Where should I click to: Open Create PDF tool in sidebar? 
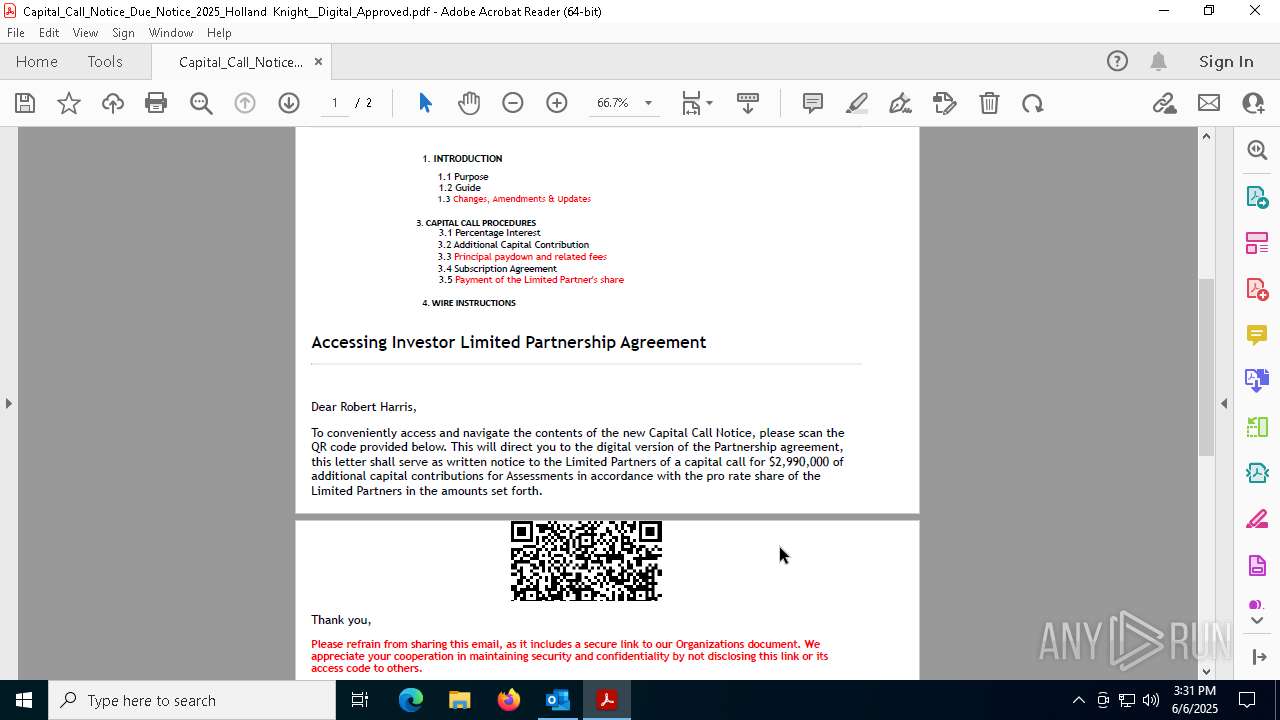1257,289
